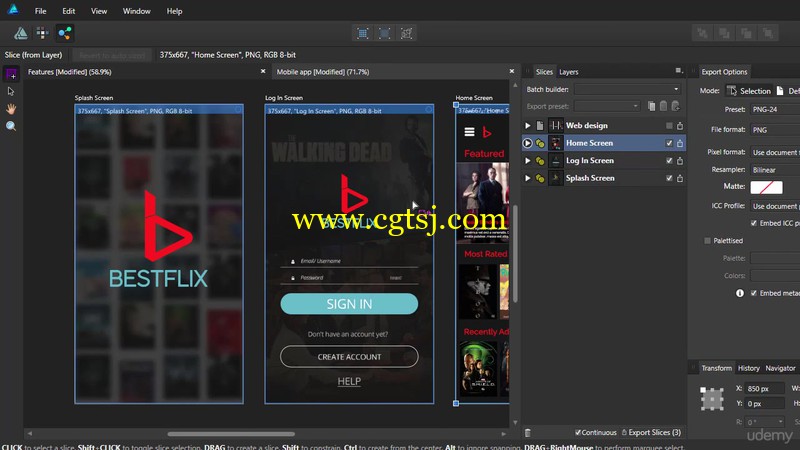Toggle export checkbox for Splash Screen slice

pyautogui.click(x=669, y=178)
